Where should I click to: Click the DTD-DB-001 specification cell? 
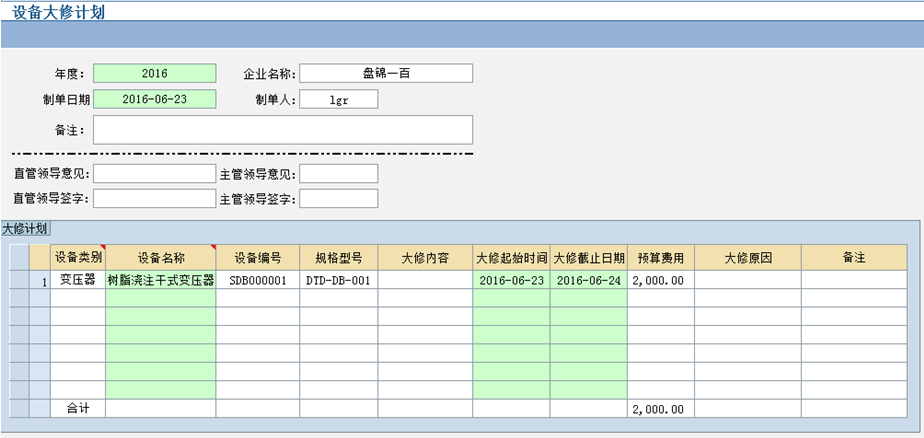338,280
